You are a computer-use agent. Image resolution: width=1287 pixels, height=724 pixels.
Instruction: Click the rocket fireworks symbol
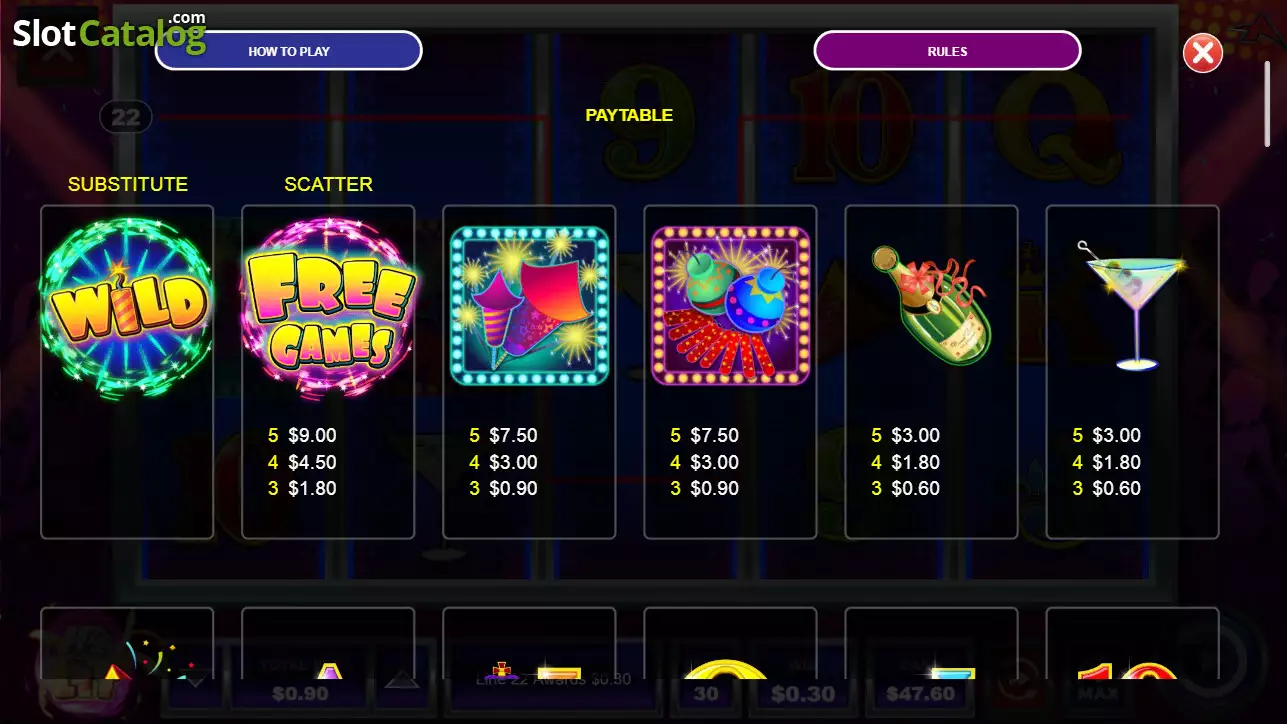click(x=530, y=306)
